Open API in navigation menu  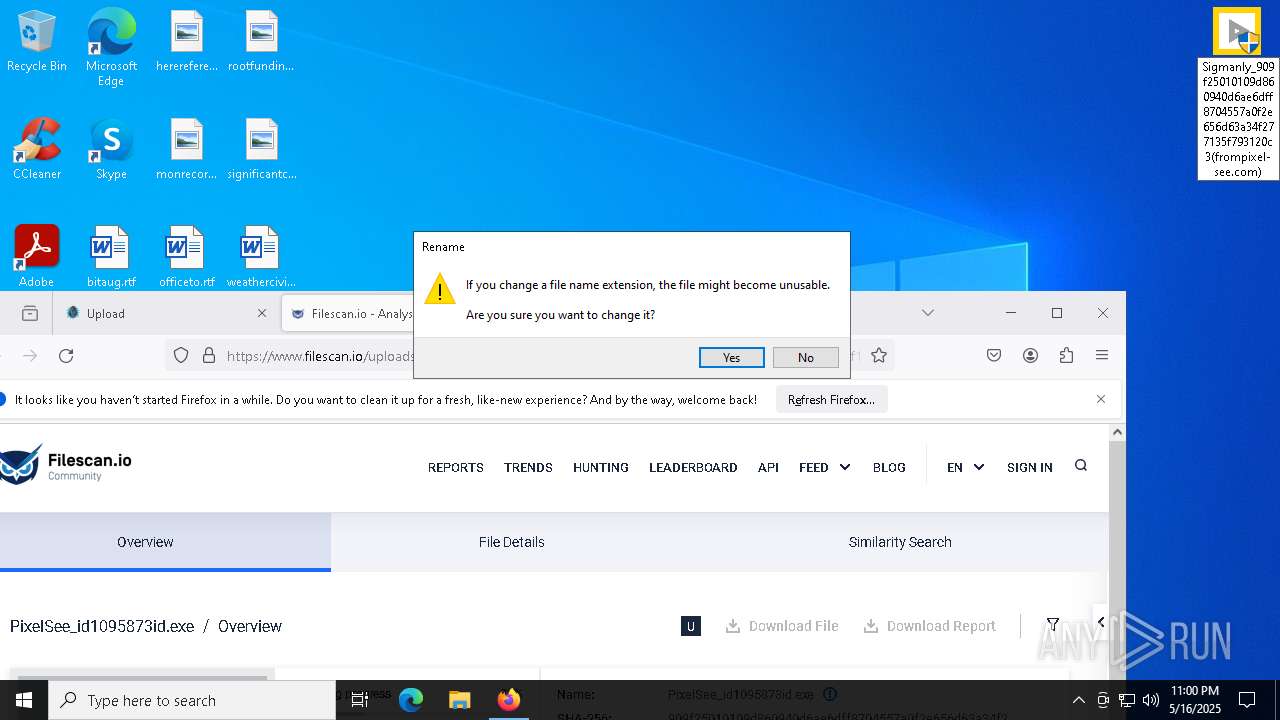tap(768, 467)
